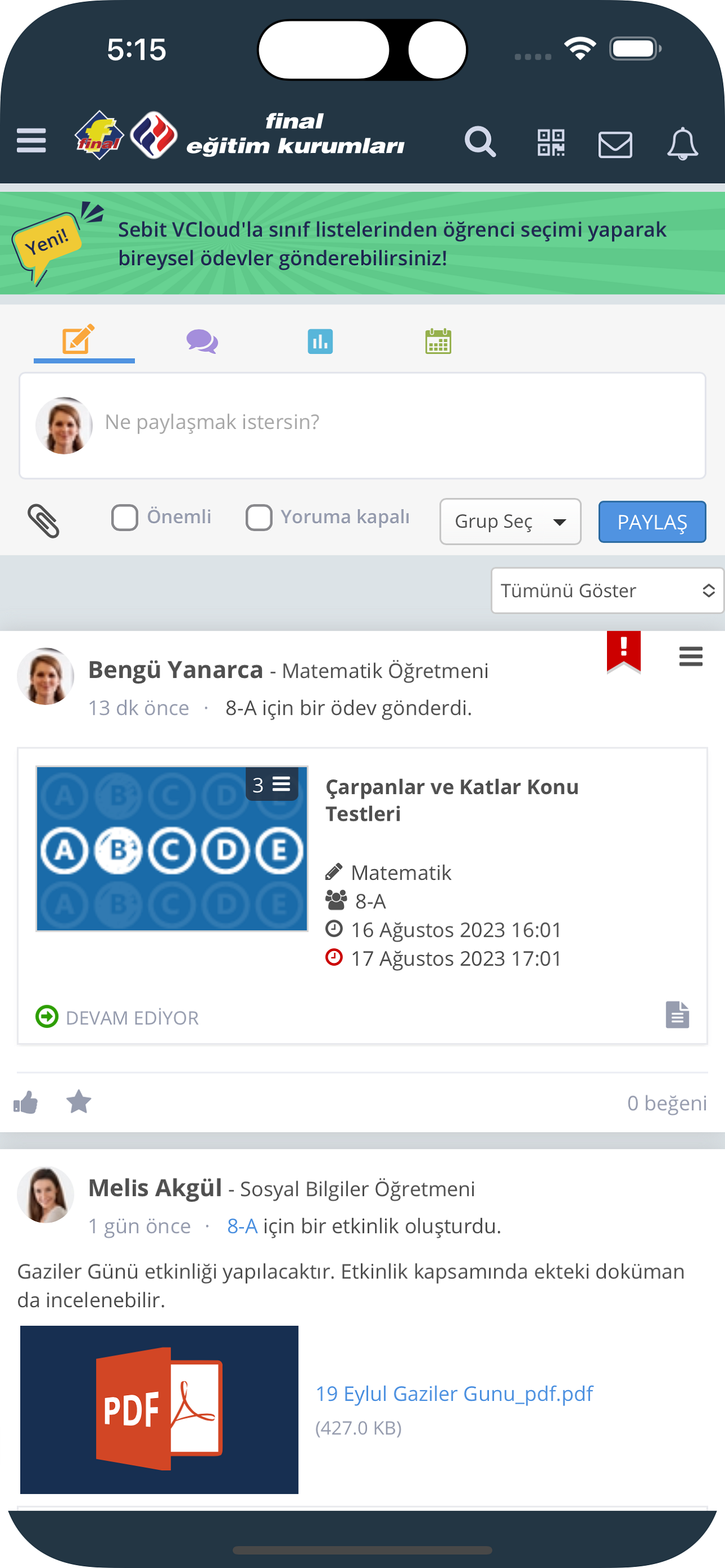
Task: Open the ABCDE test thumbnail
Action: (172, 848)
